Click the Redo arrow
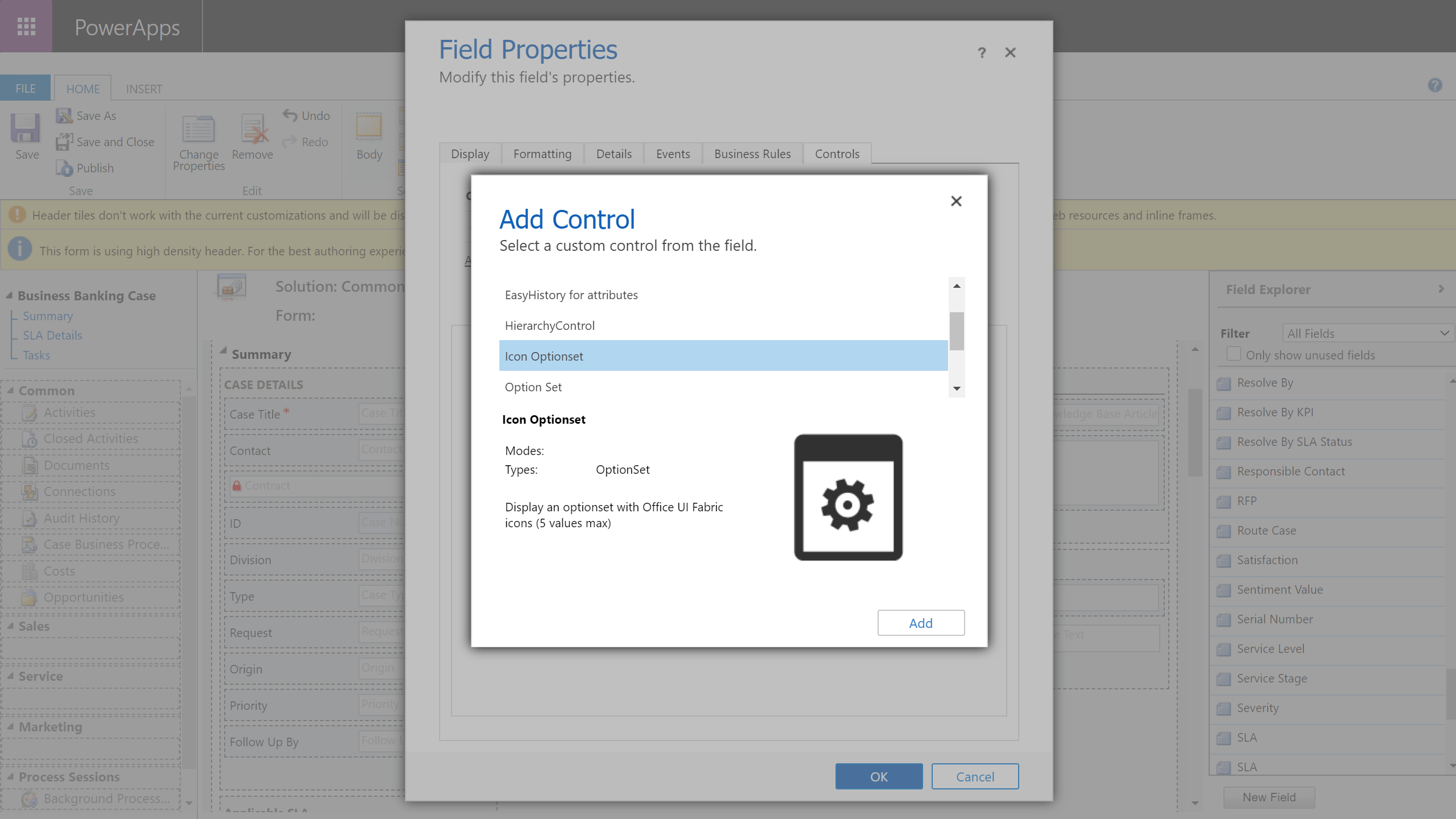The height and width of the screenshot is (819, 1456). tap(290, 141)
